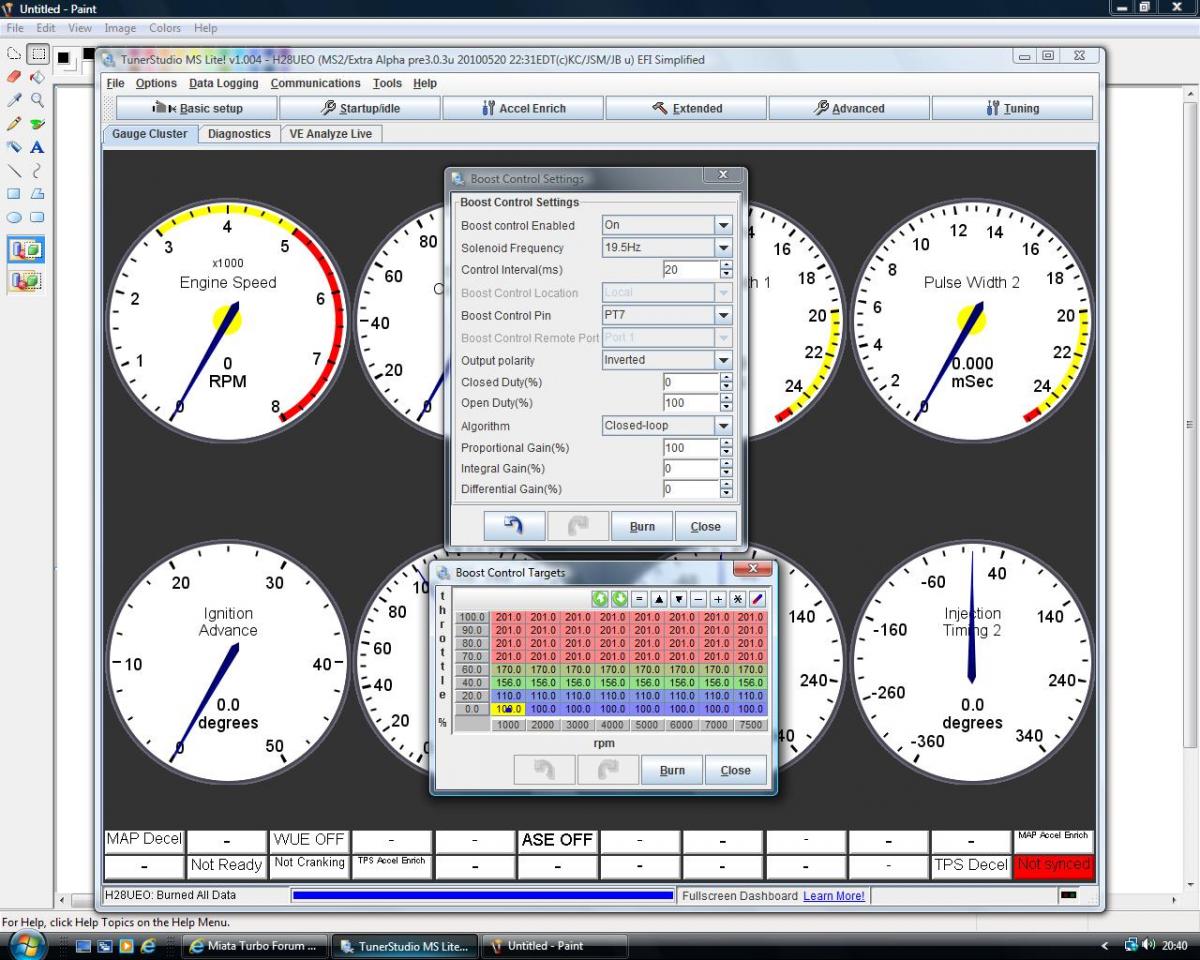Select the Eraser tool in Paint
This screenshot has width=1200, height=960.
[14, 76]
